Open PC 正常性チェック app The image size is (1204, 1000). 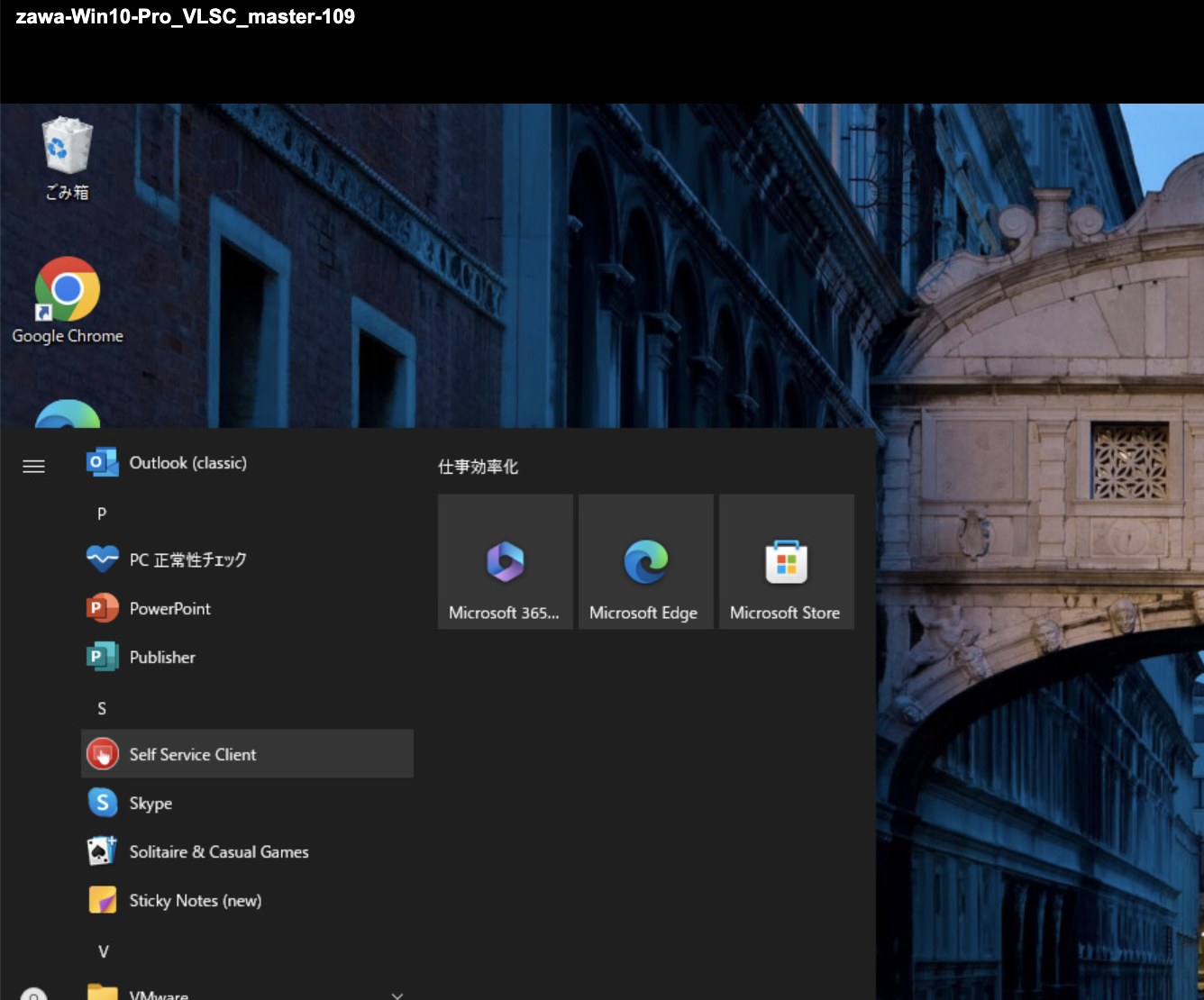187,559
